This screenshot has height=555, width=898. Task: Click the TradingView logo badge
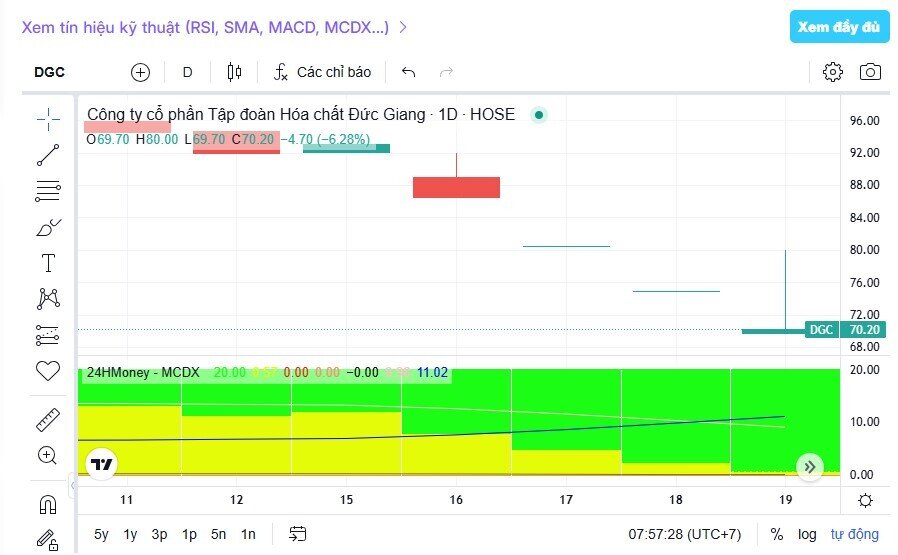point(102,464)
